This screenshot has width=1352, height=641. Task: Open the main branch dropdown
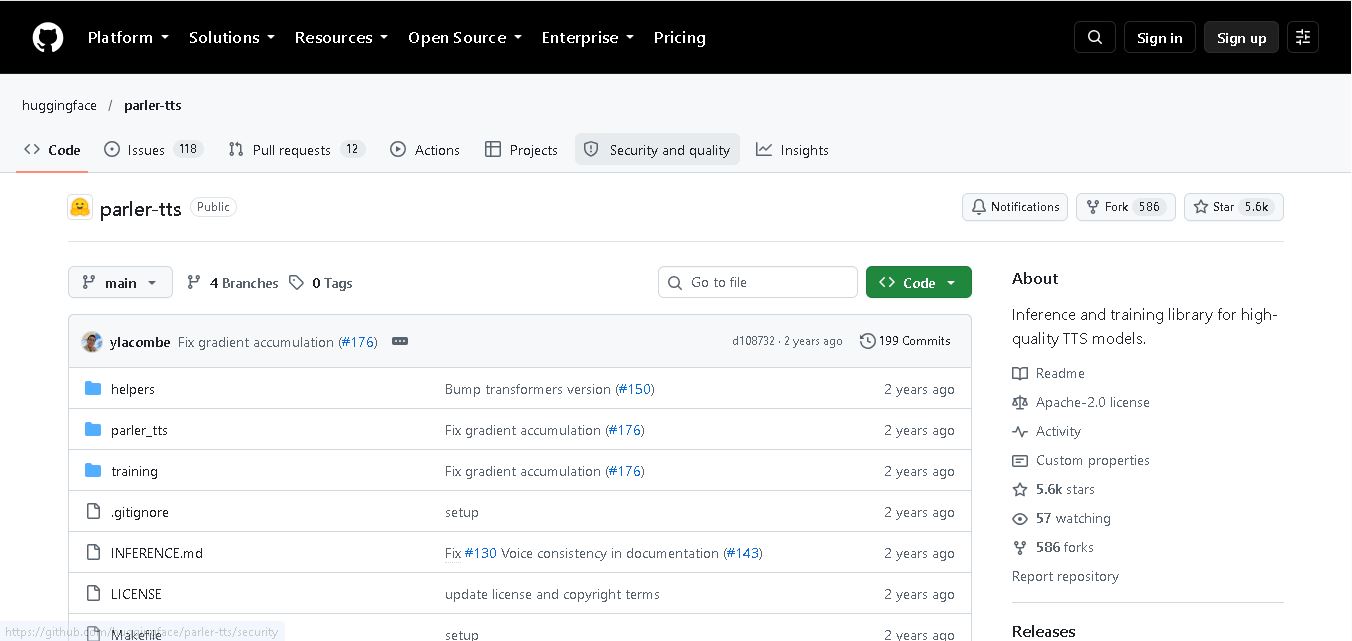tap(120, 282)
